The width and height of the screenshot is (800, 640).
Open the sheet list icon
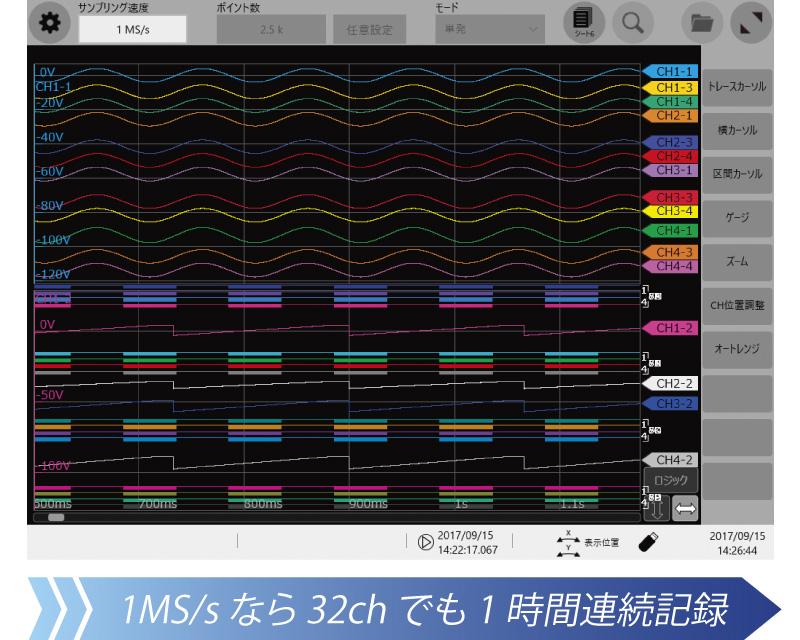click(x=584, y=22)
